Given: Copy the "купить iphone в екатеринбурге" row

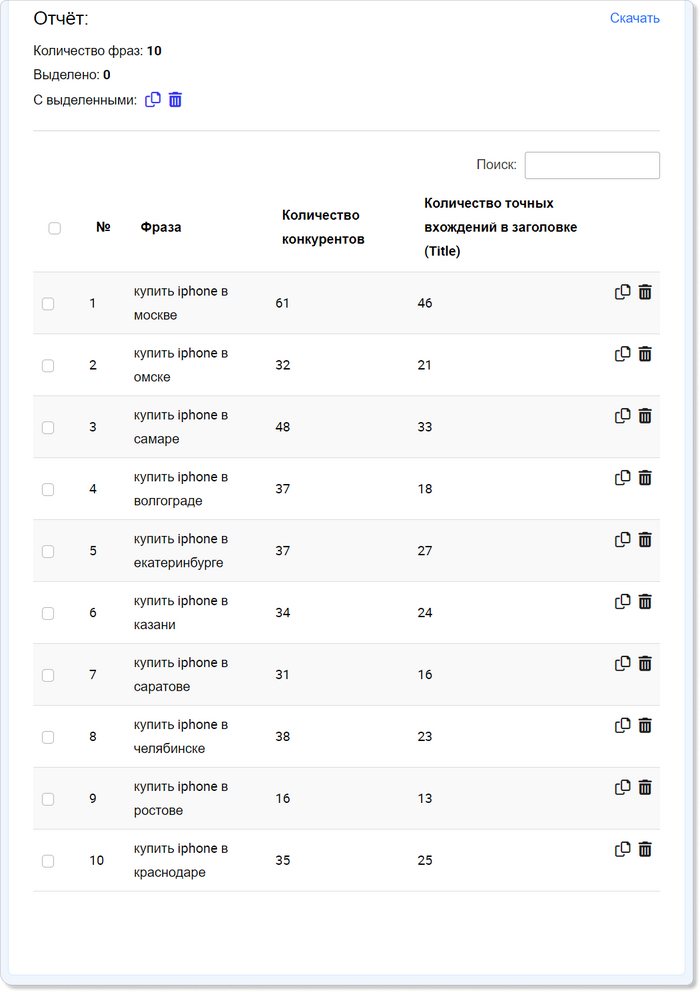Looking at the screenshot, I should pos(622,540).
